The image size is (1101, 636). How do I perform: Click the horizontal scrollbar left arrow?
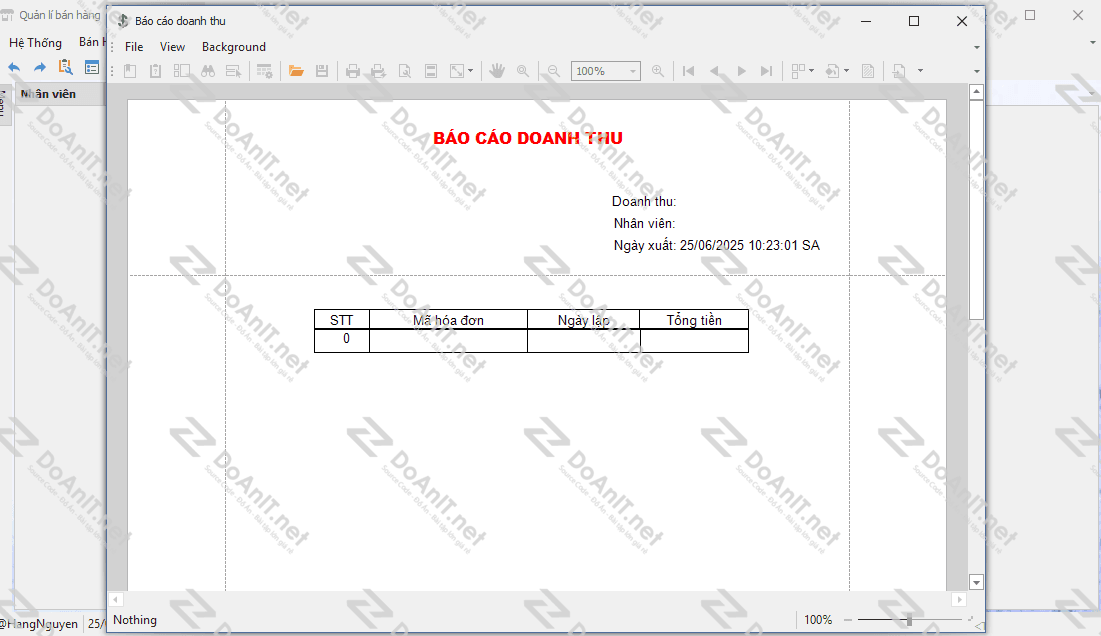pos(117,599)
